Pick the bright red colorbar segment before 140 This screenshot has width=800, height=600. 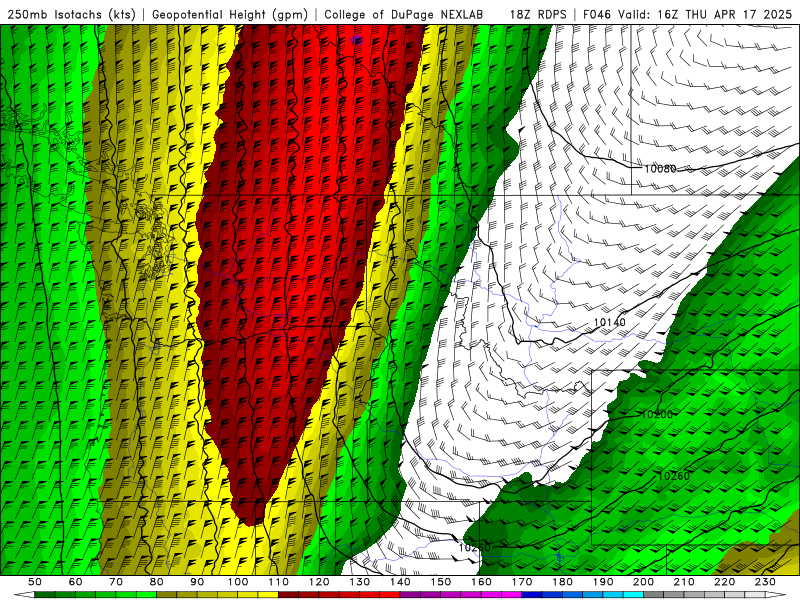click(x=390, y=595)
